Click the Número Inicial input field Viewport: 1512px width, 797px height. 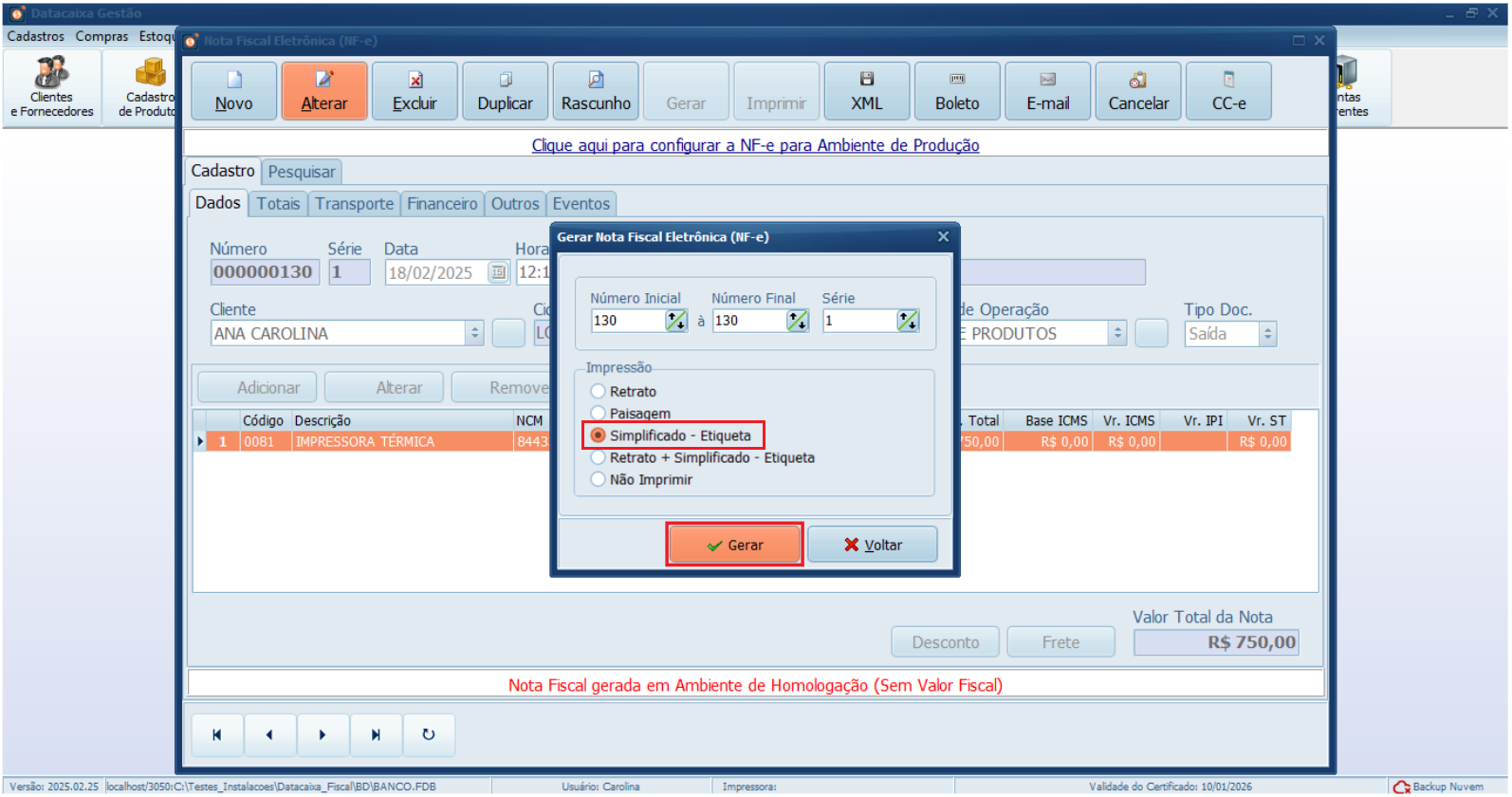pyautogui.click(x=627, y=322)
